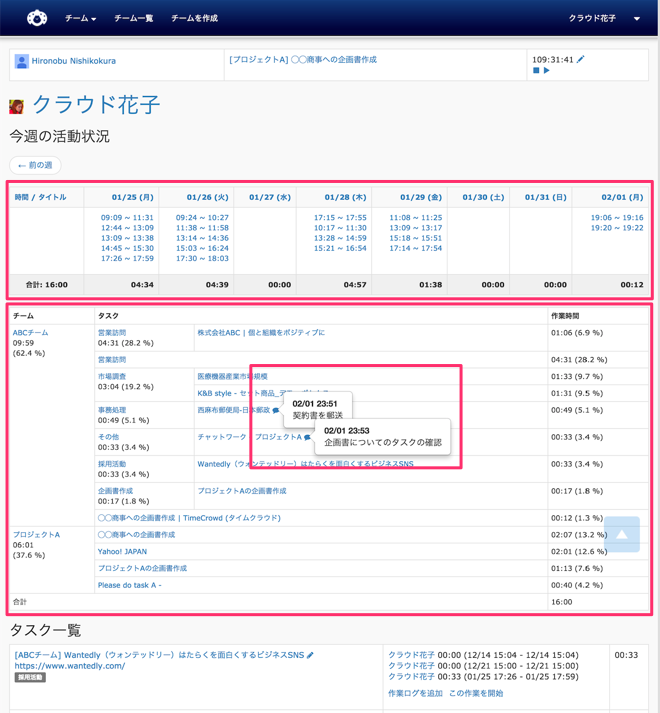Click the scroll-to-top arrow button
660x713 pixels.
coord(621,534)
